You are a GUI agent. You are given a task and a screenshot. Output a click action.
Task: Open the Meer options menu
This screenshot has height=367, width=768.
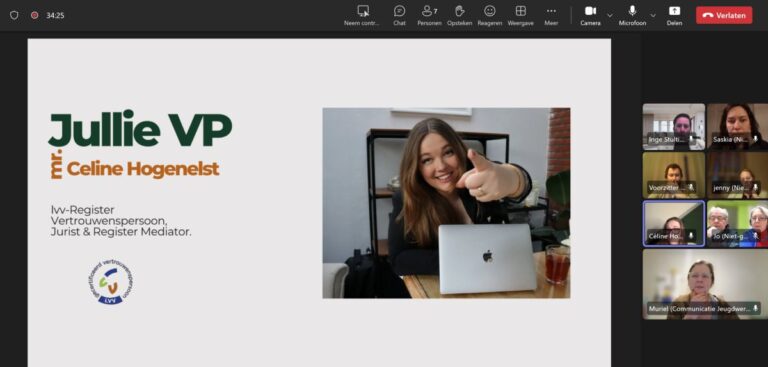pyautogui.click(x=551, y=15)
